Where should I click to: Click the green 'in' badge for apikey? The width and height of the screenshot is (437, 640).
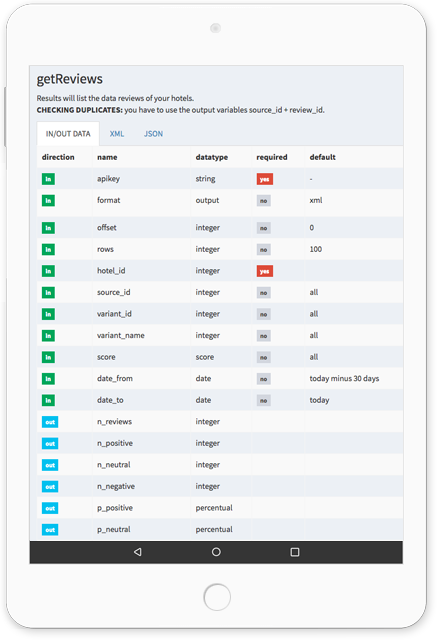(48, 179)
